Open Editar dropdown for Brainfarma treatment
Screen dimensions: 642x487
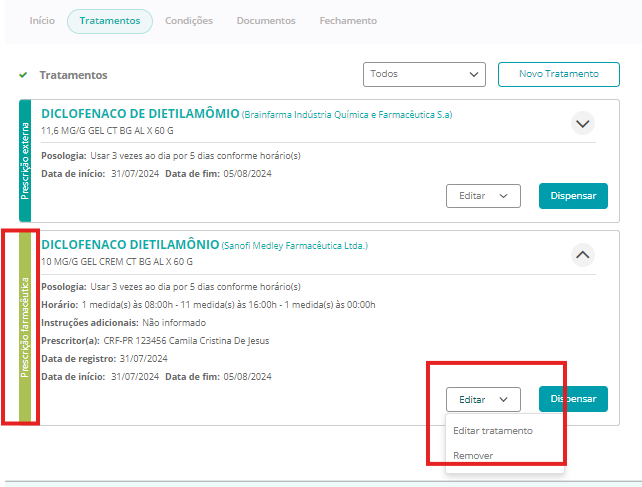click(483, 196)
